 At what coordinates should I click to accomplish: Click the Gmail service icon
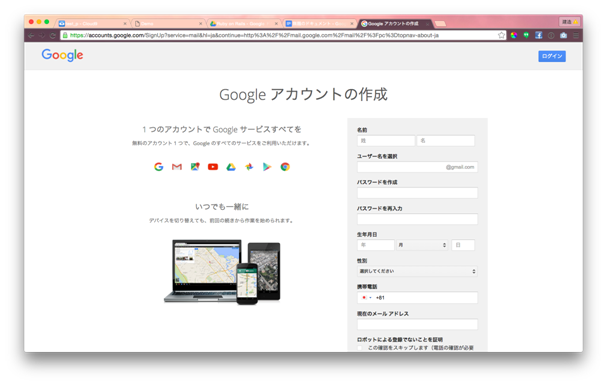tap(177, 167)
